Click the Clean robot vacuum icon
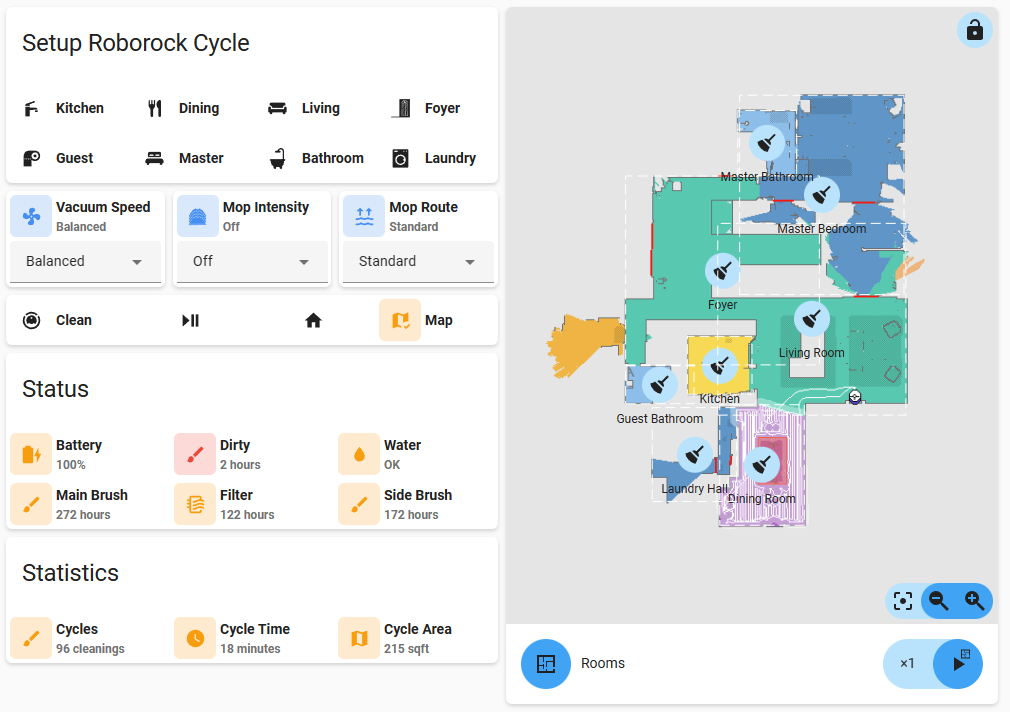Image resolution: width=1010 pixels, height=712 pixels. (x=31, y=320)
